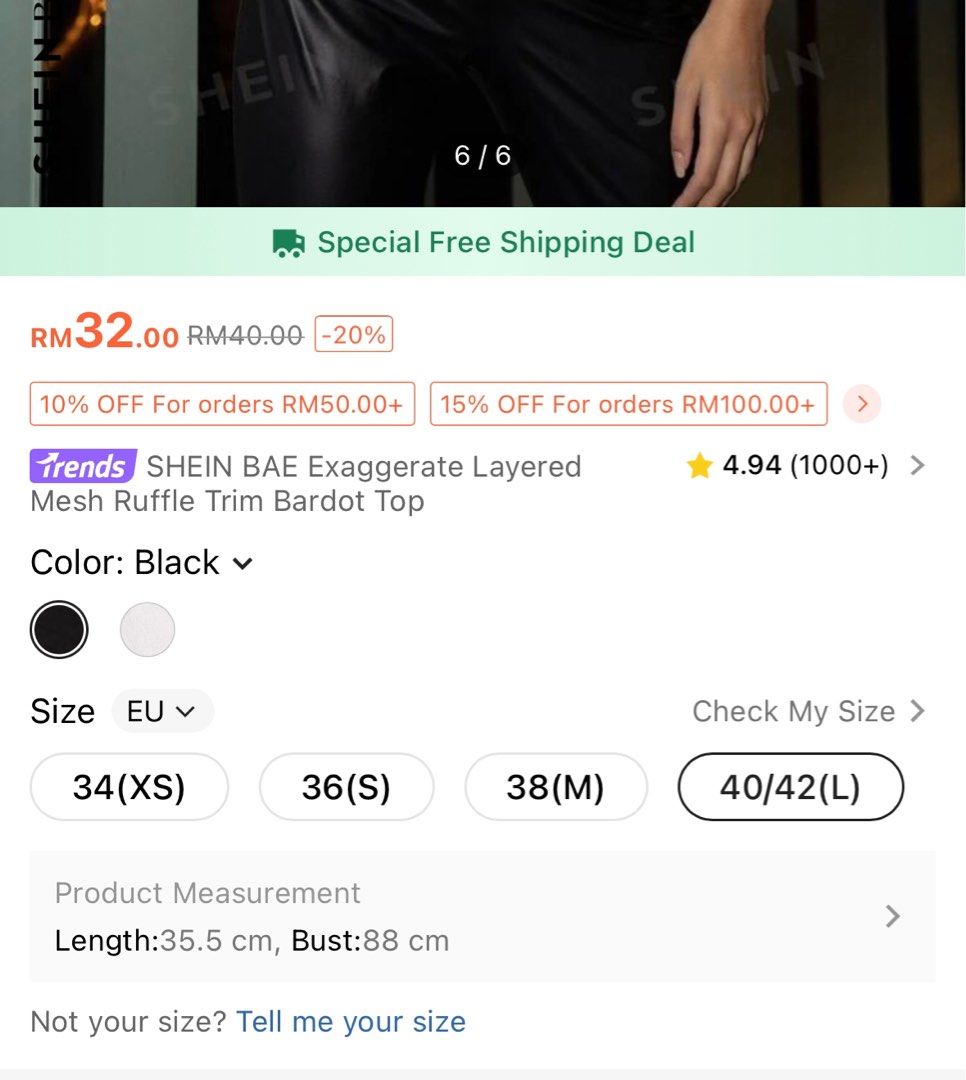Select the black color swatch
Viewport: 966px width, 1080px height.
(59, 630)
